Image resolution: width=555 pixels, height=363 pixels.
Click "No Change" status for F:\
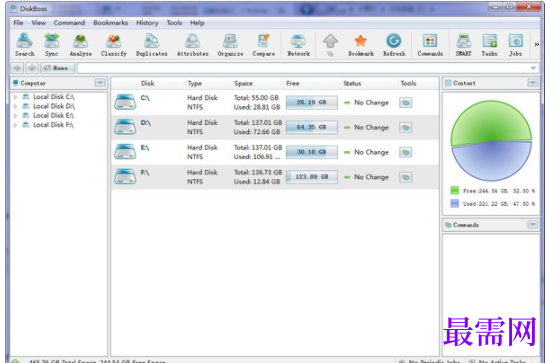pyautogui.click(x=371, y=177)
